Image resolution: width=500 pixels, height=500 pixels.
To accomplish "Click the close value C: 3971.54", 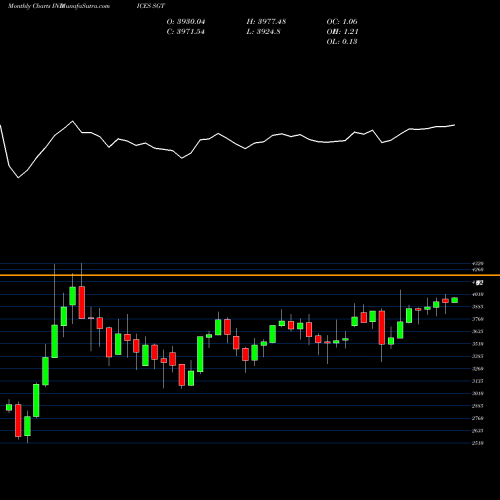I will coord(185,32).
